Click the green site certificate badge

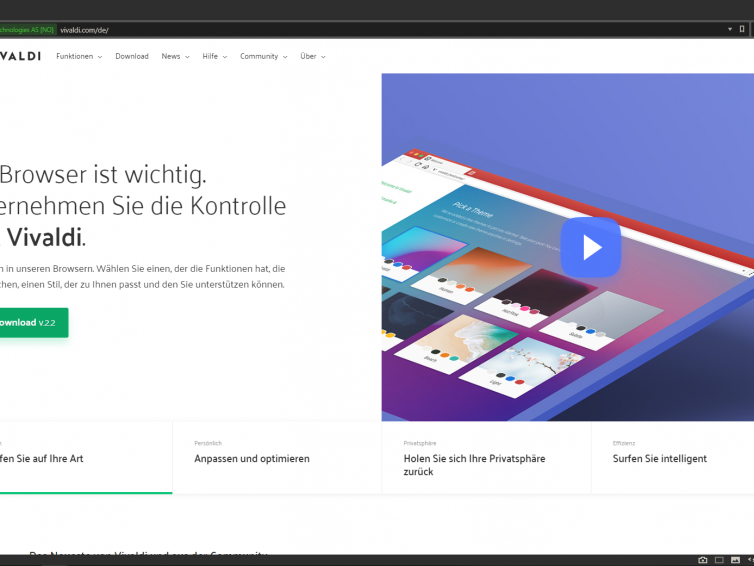tap(27, 30)
